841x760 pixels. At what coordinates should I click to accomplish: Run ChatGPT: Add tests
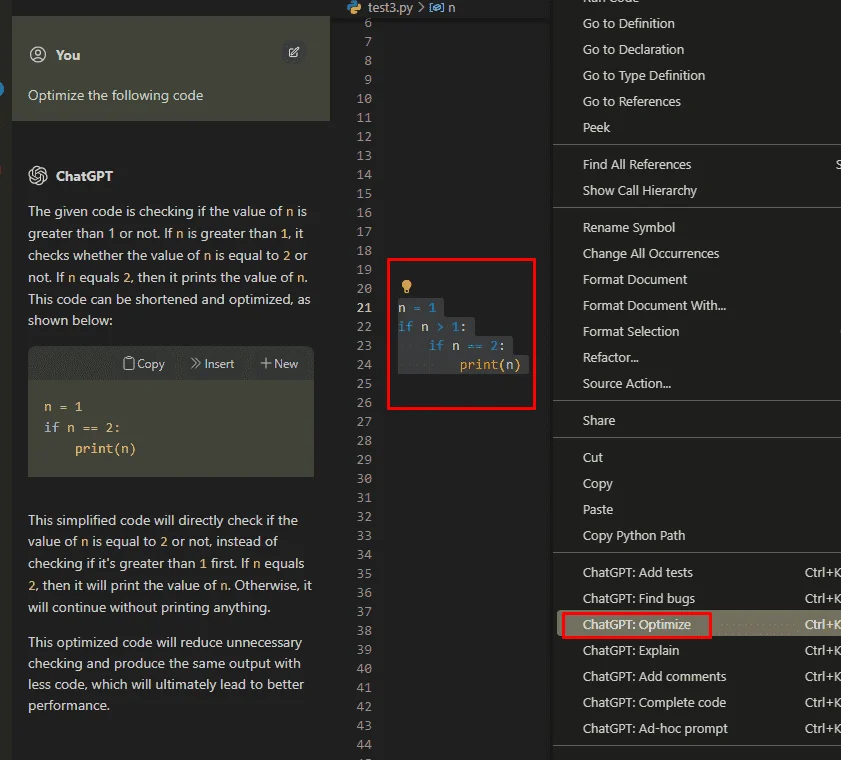[637, 572]
